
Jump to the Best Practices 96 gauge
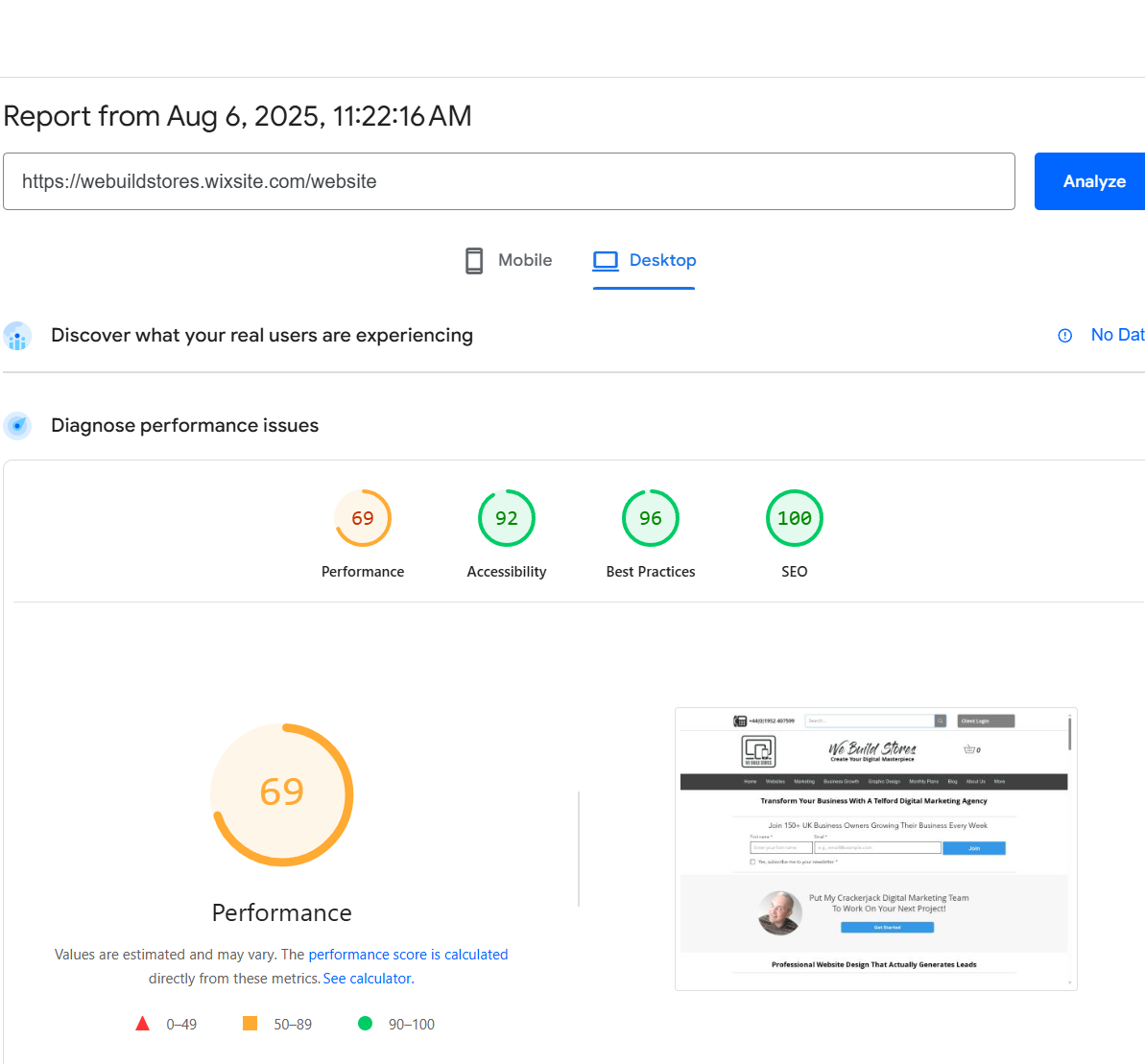(x=651, y=519)
